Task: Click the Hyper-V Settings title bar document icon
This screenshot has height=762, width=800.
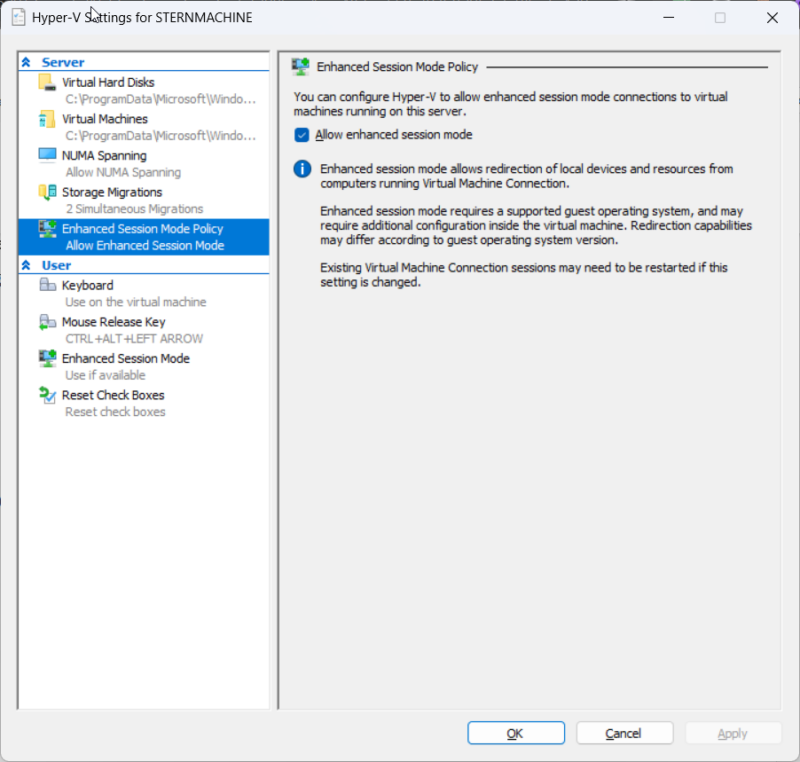Action: coord(18,17)
